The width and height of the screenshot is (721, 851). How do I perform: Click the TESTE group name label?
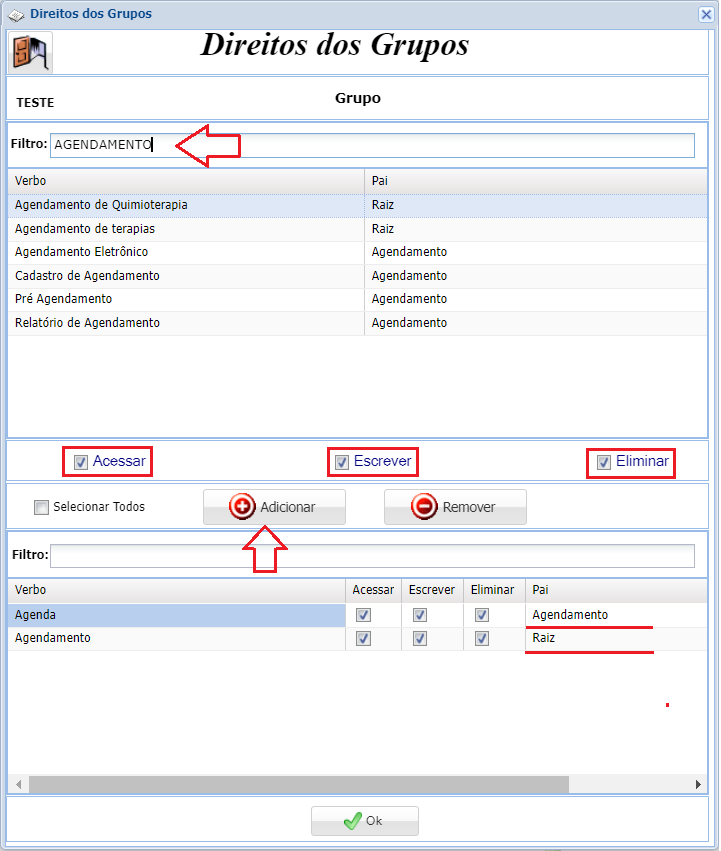click(35, 103)
